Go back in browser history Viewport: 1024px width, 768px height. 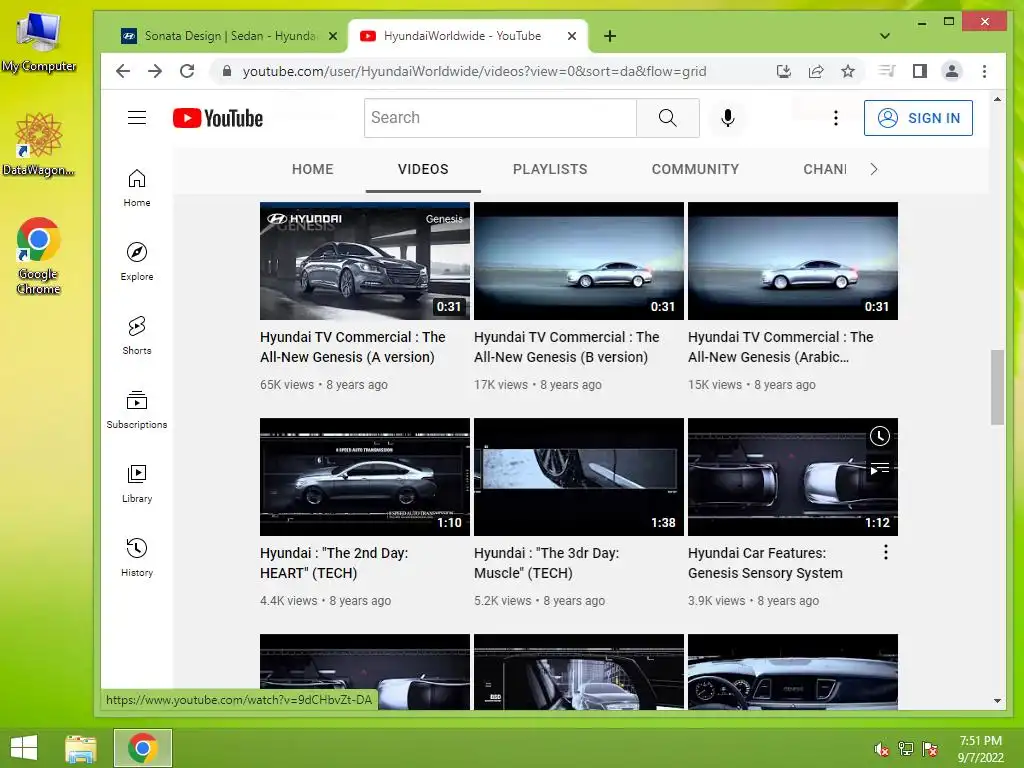coord(123,71)
